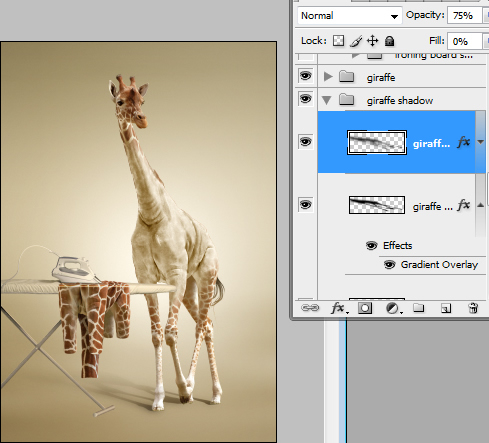Click the Gradient Overlay effect label
The width and height of the screenshot is (489, 443).
[x=439, y=265]
